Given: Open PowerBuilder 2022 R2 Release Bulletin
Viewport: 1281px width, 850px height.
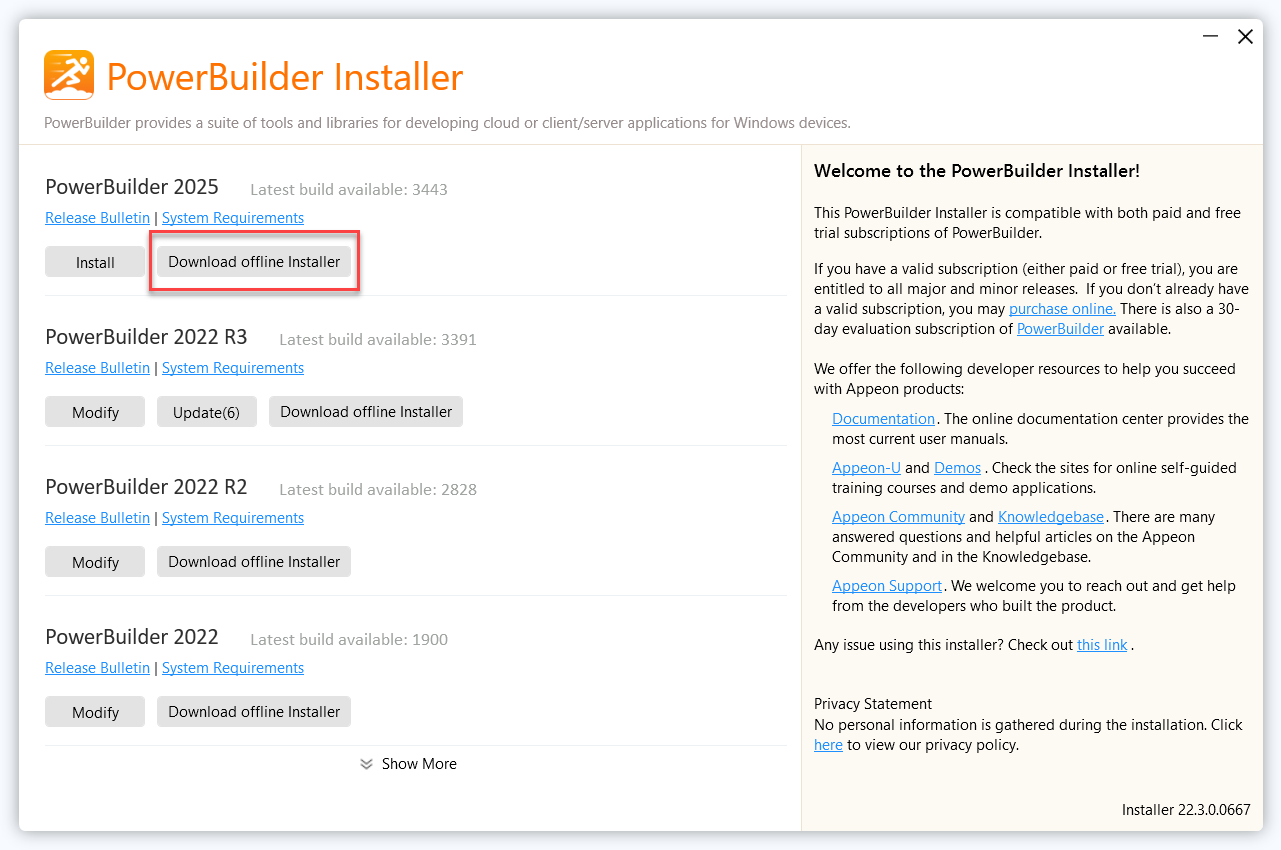Looking at the screenshot, I should (97, 518).
